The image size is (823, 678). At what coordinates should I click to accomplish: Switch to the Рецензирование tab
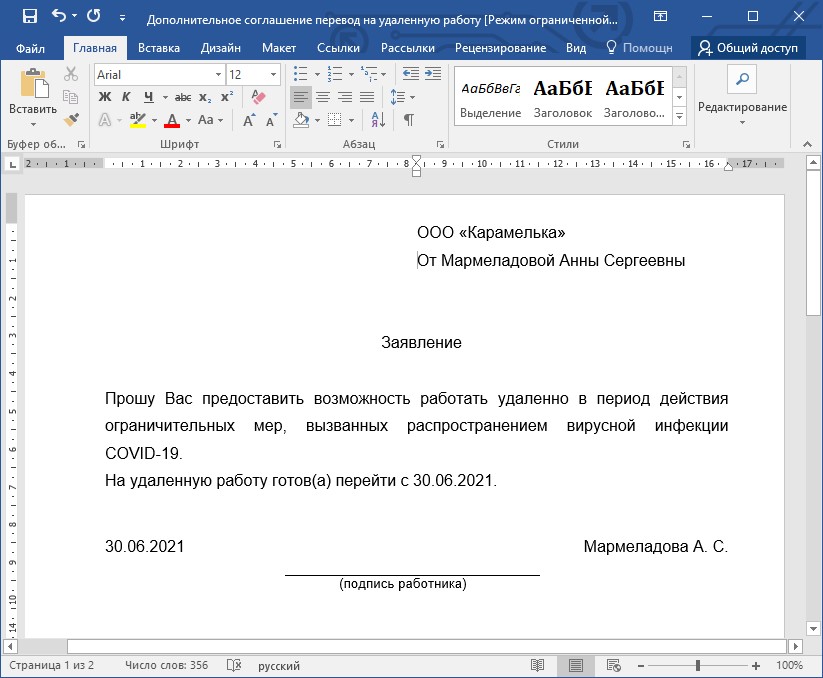pyautogui.click(x=500, y=48)
